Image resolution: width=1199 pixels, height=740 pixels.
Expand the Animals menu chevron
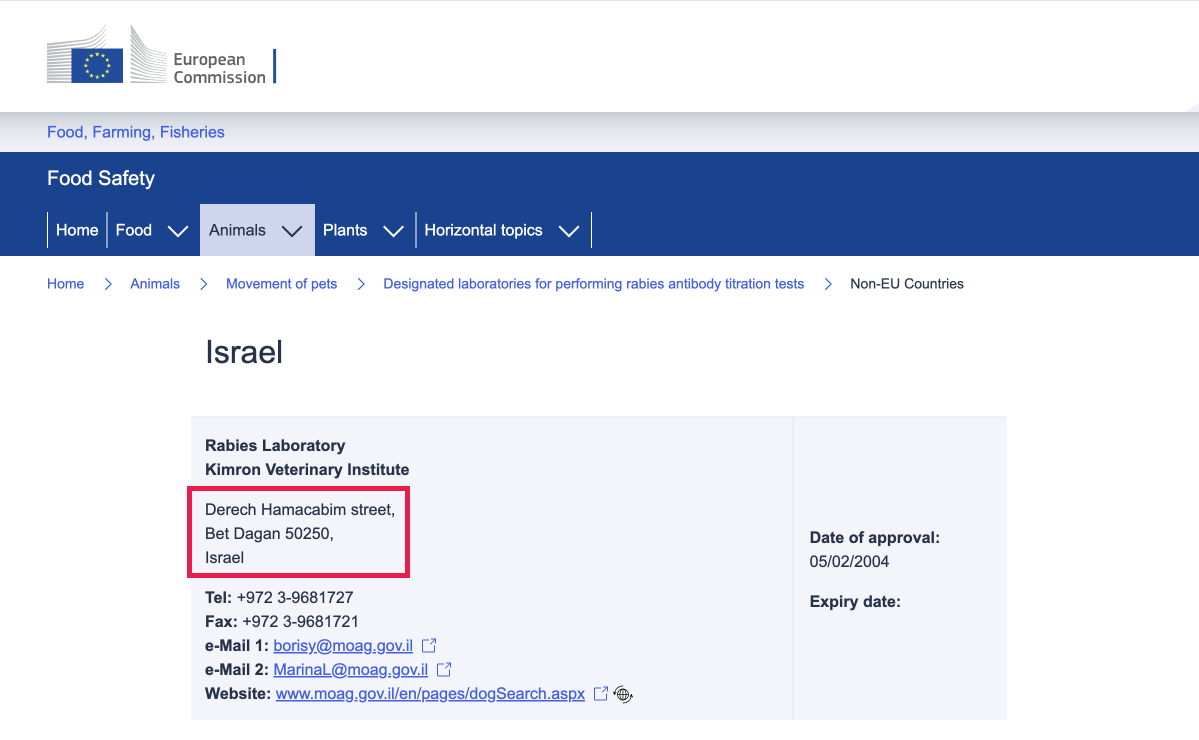292,231
